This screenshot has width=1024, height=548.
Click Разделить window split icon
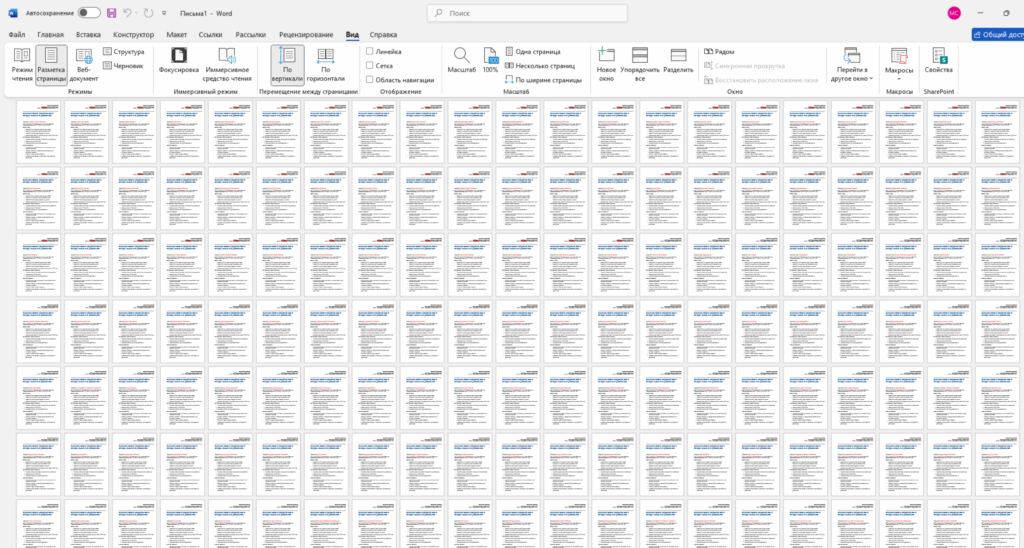pos(678,60)
